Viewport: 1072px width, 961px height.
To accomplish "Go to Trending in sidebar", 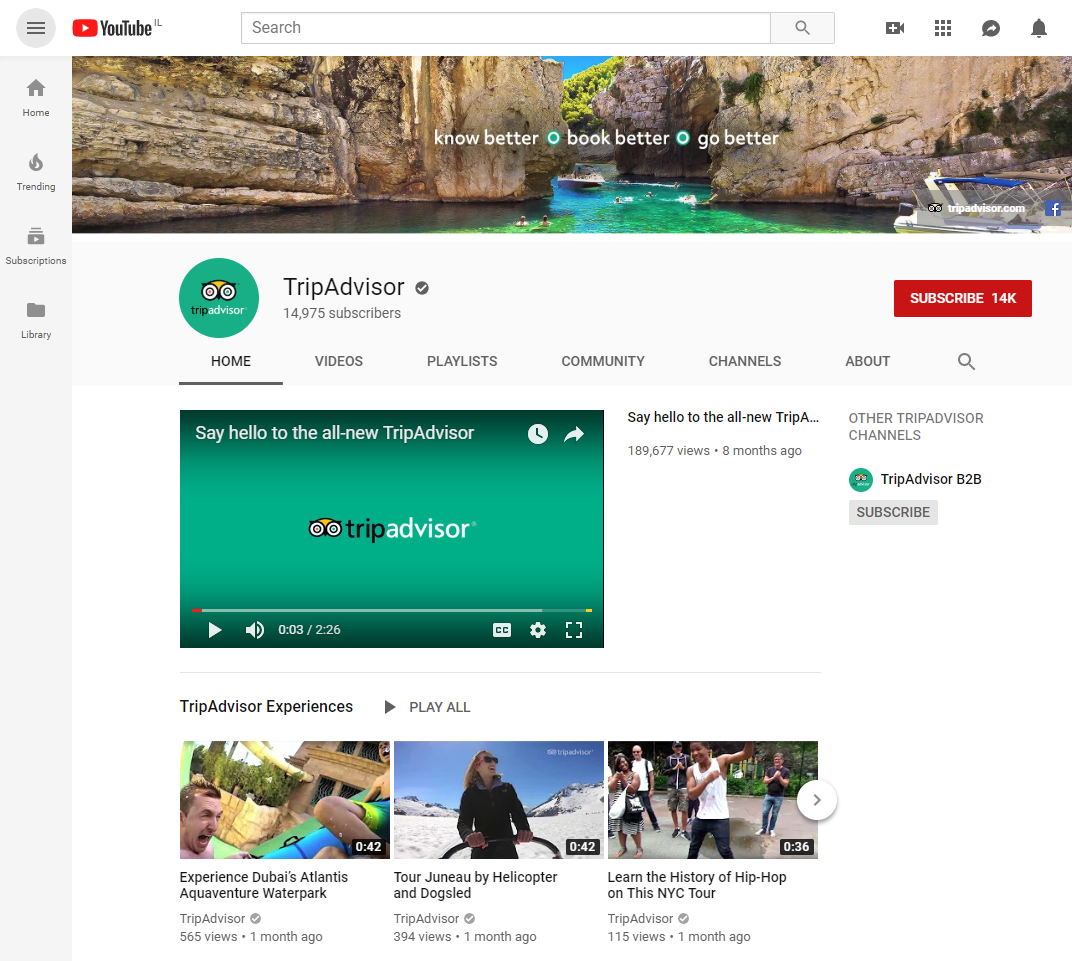I will pos(36,171).
